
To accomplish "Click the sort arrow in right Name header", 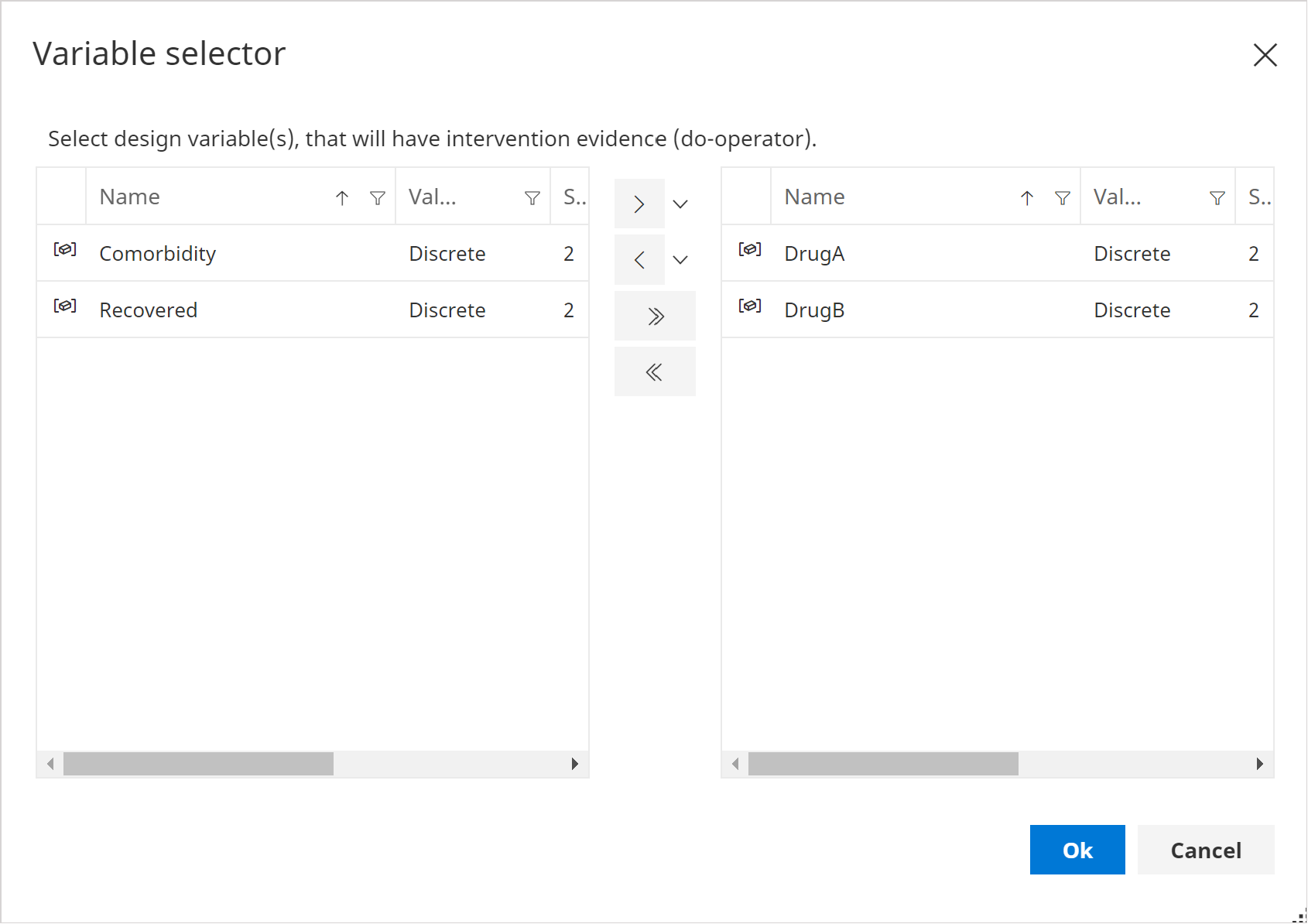I will (1026, 197).
